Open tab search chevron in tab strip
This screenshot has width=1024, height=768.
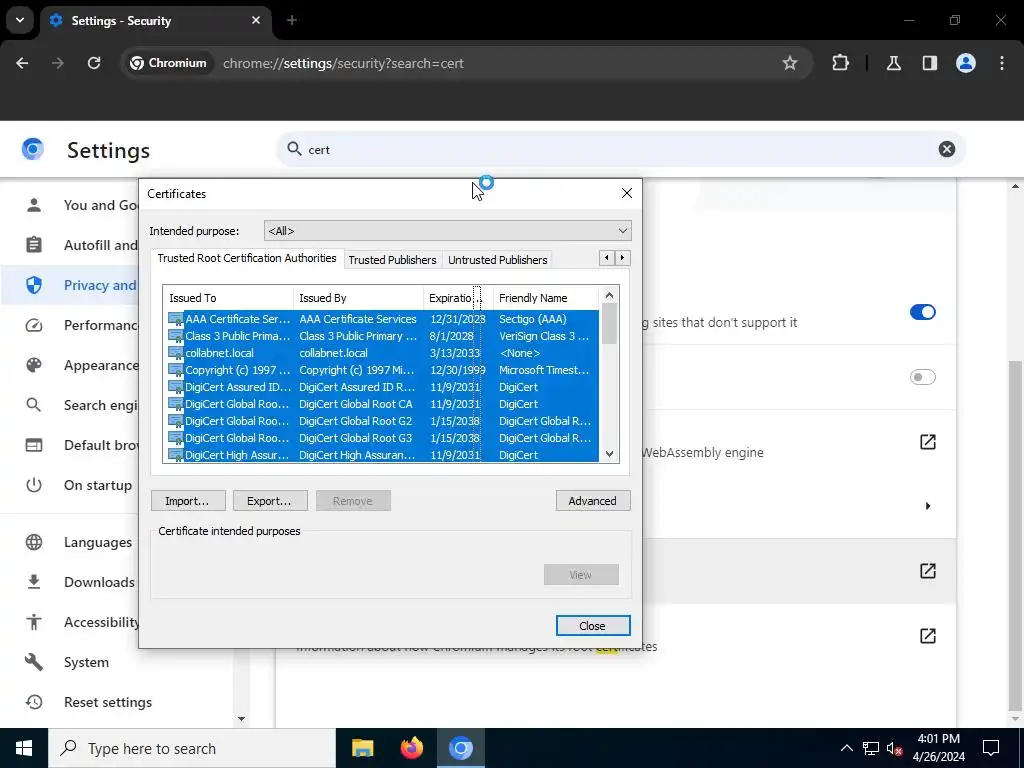20,20
